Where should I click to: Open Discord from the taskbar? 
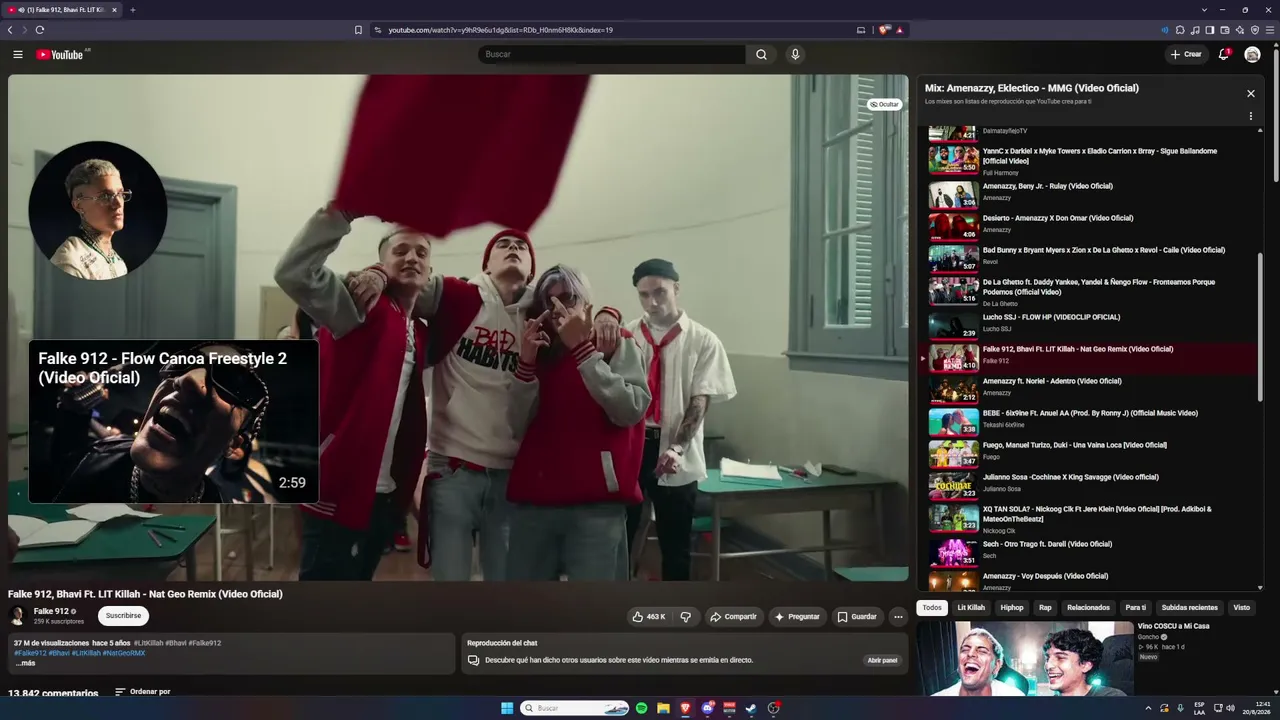[707, 708]
